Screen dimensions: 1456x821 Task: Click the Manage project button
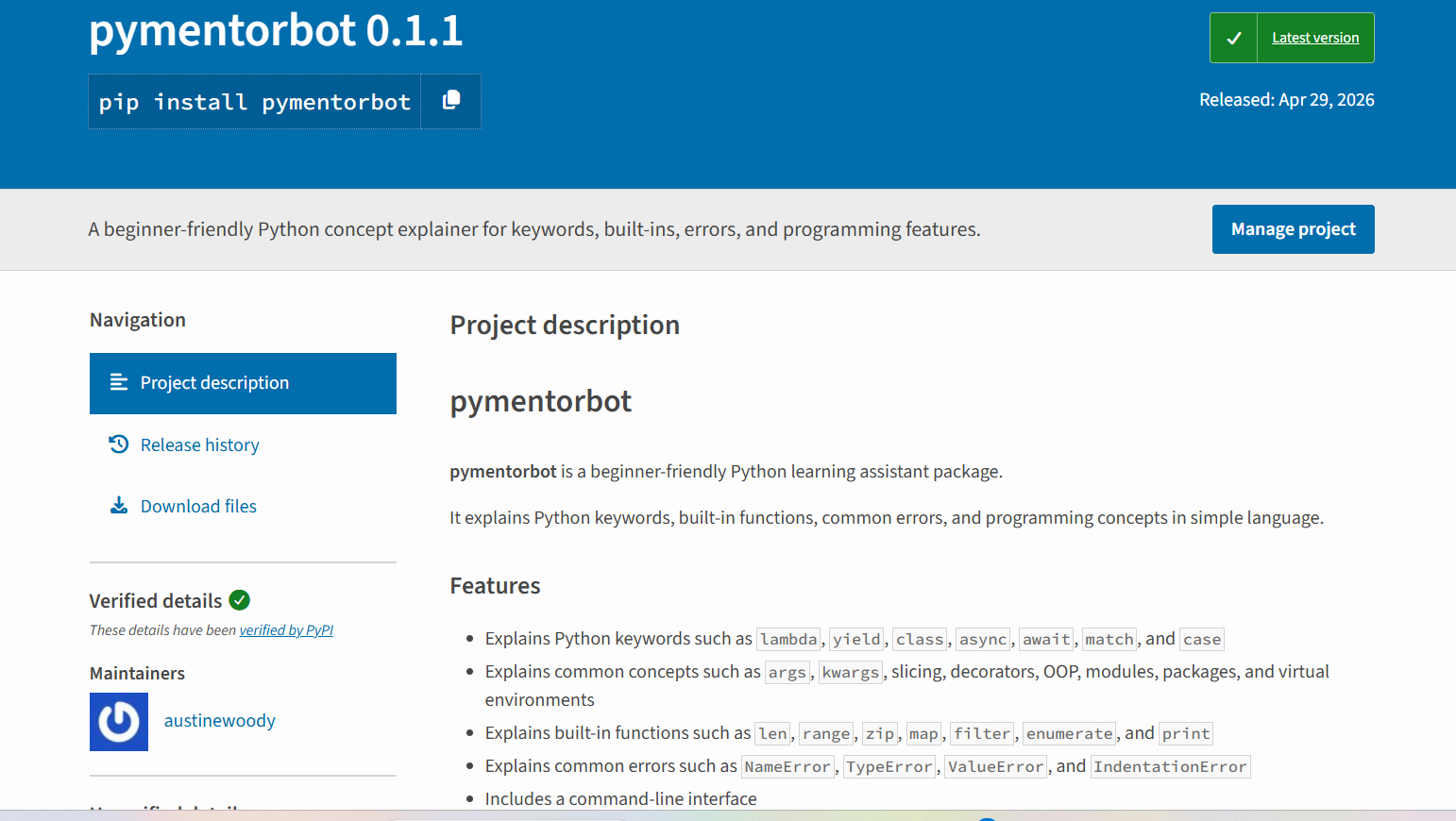tap(1294, 229)
